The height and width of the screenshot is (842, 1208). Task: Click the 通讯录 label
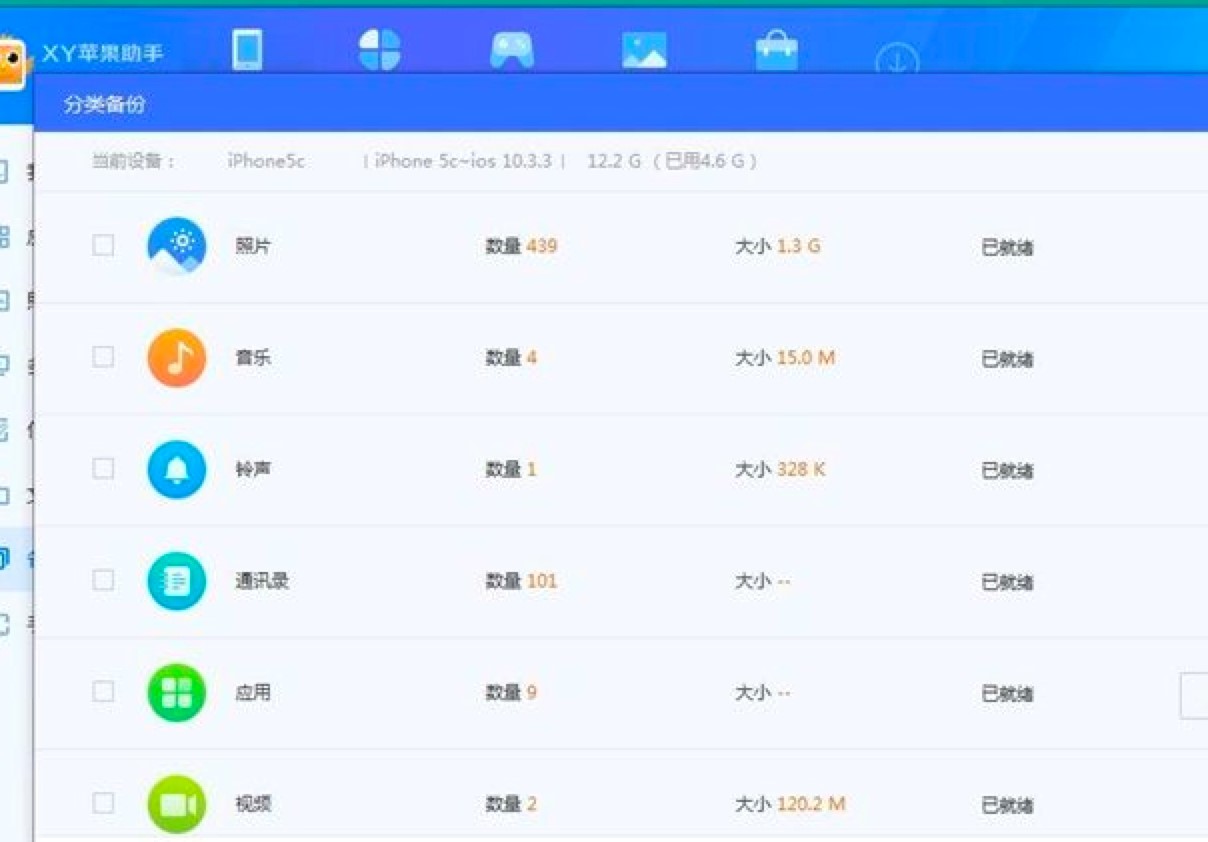click(x=262, y=581)
